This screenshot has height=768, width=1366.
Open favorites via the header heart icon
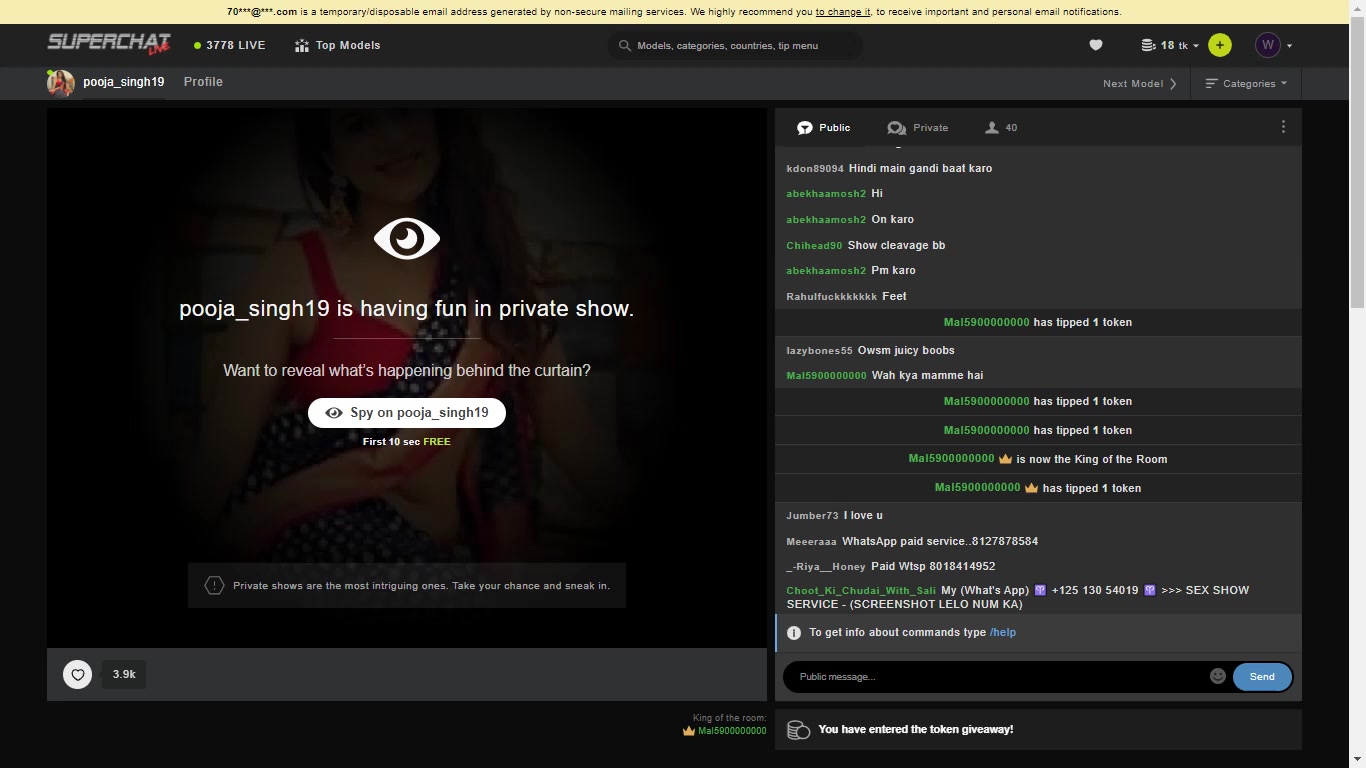(x=1095, y=45)
